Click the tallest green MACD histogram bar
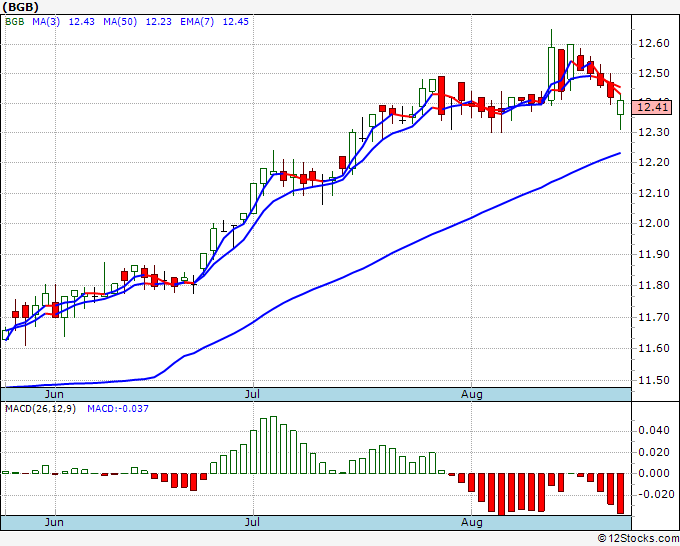 [x=273, y=445]
